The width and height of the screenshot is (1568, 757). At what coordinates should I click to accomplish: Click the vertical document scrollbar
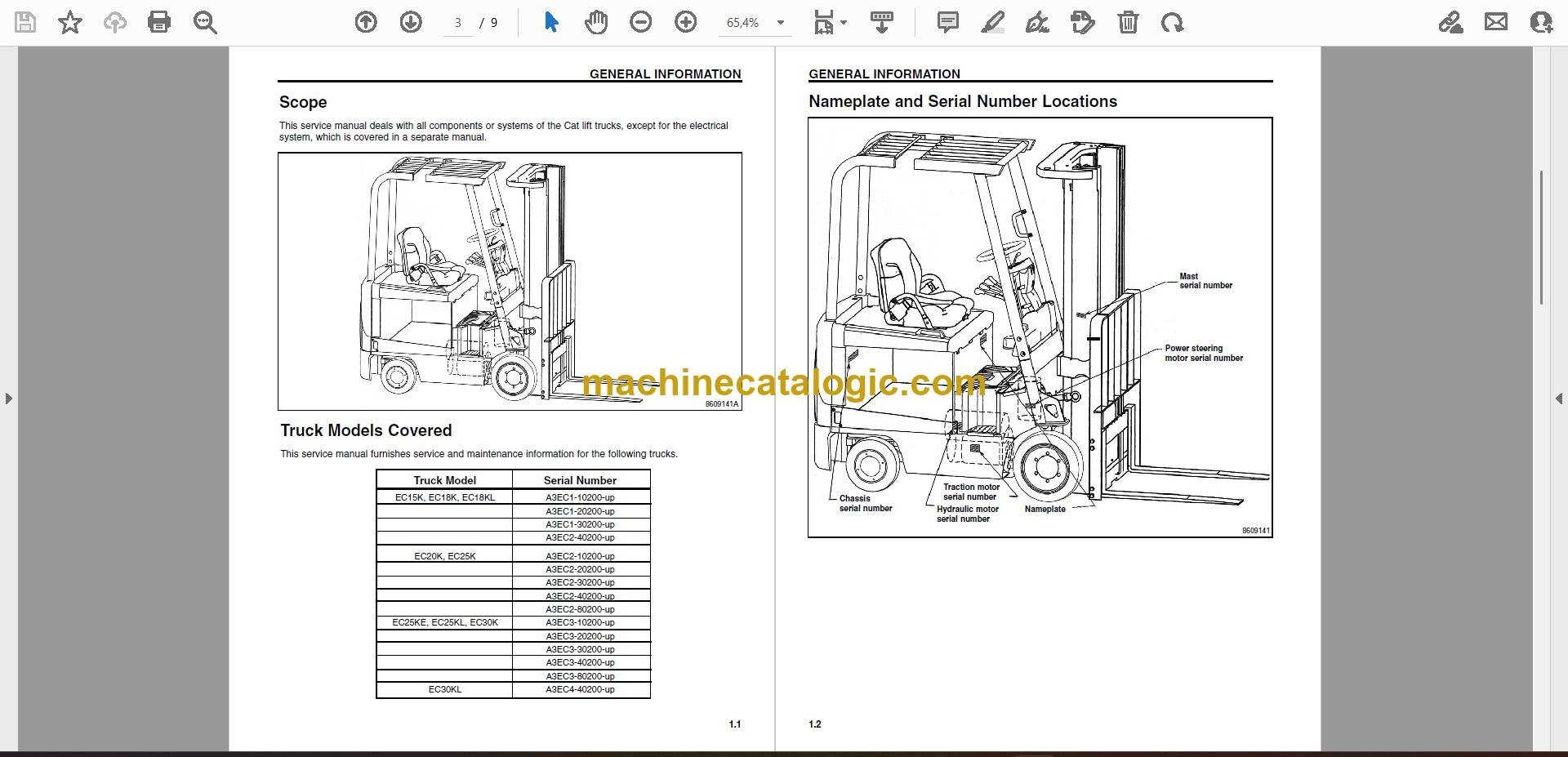pyautogui.click(x=1541, y=237)
